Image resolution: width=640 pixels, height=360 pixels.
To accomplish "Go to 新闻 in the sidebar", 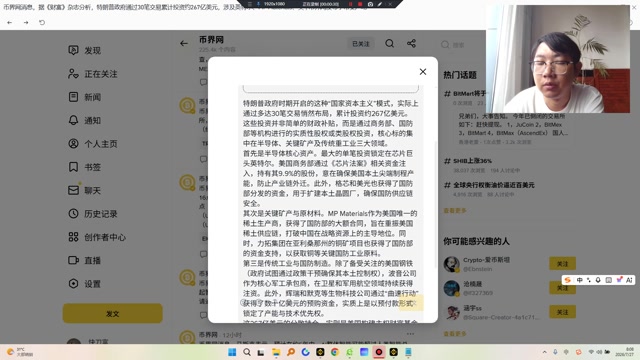I will [x=84, y=97].
